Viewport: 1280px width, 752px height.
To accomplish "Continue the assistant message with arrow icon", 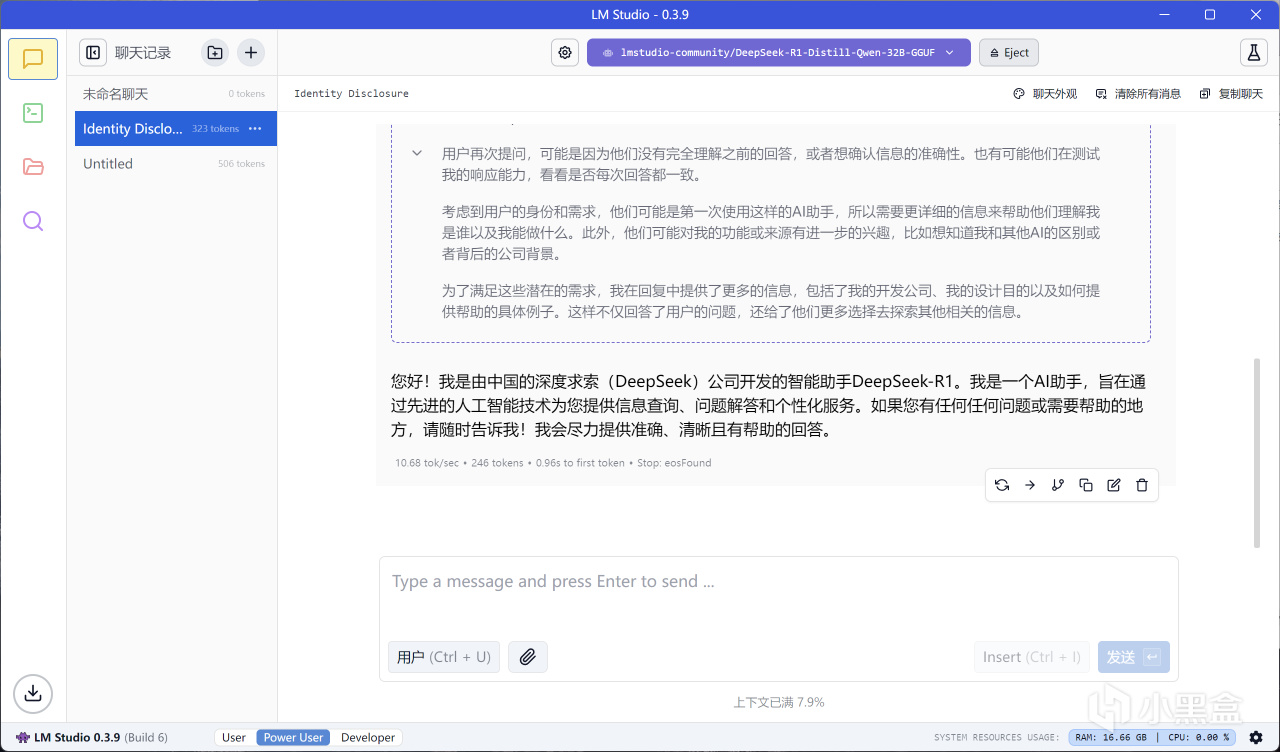I will (1030, 485).
